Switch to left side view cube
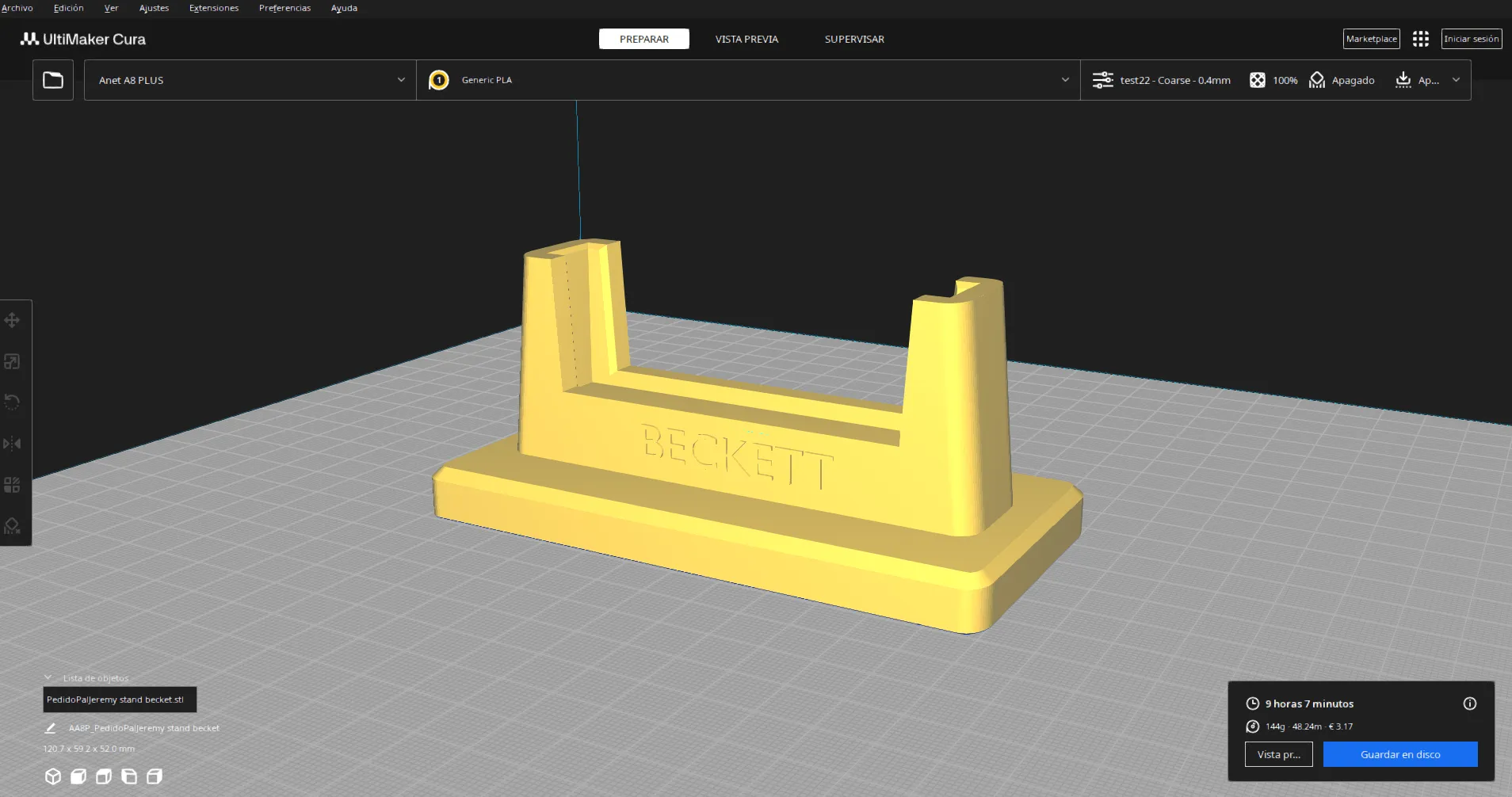 tap(129, 776)
